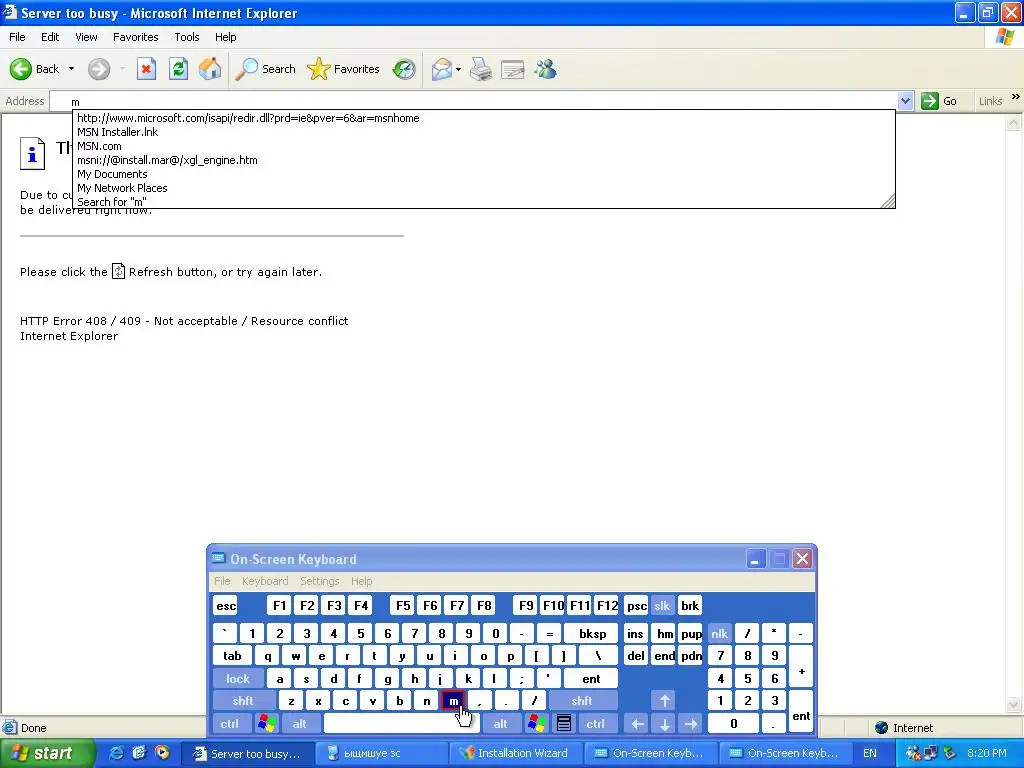1024x768 pixels.
Task: Click the left Windows logo key
Action: [x=266, y=724]
